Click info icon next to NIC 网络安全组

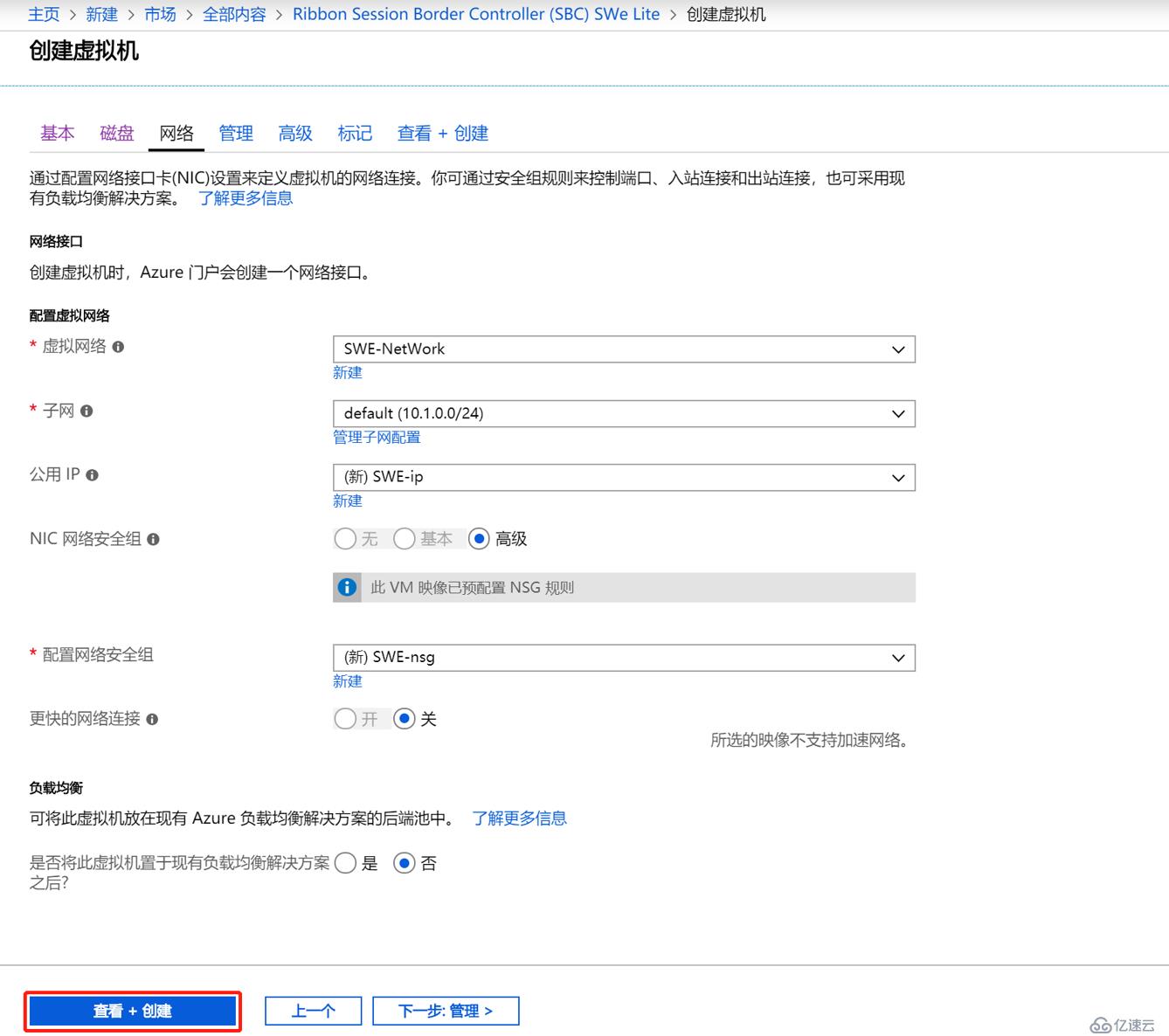(153, 540)
